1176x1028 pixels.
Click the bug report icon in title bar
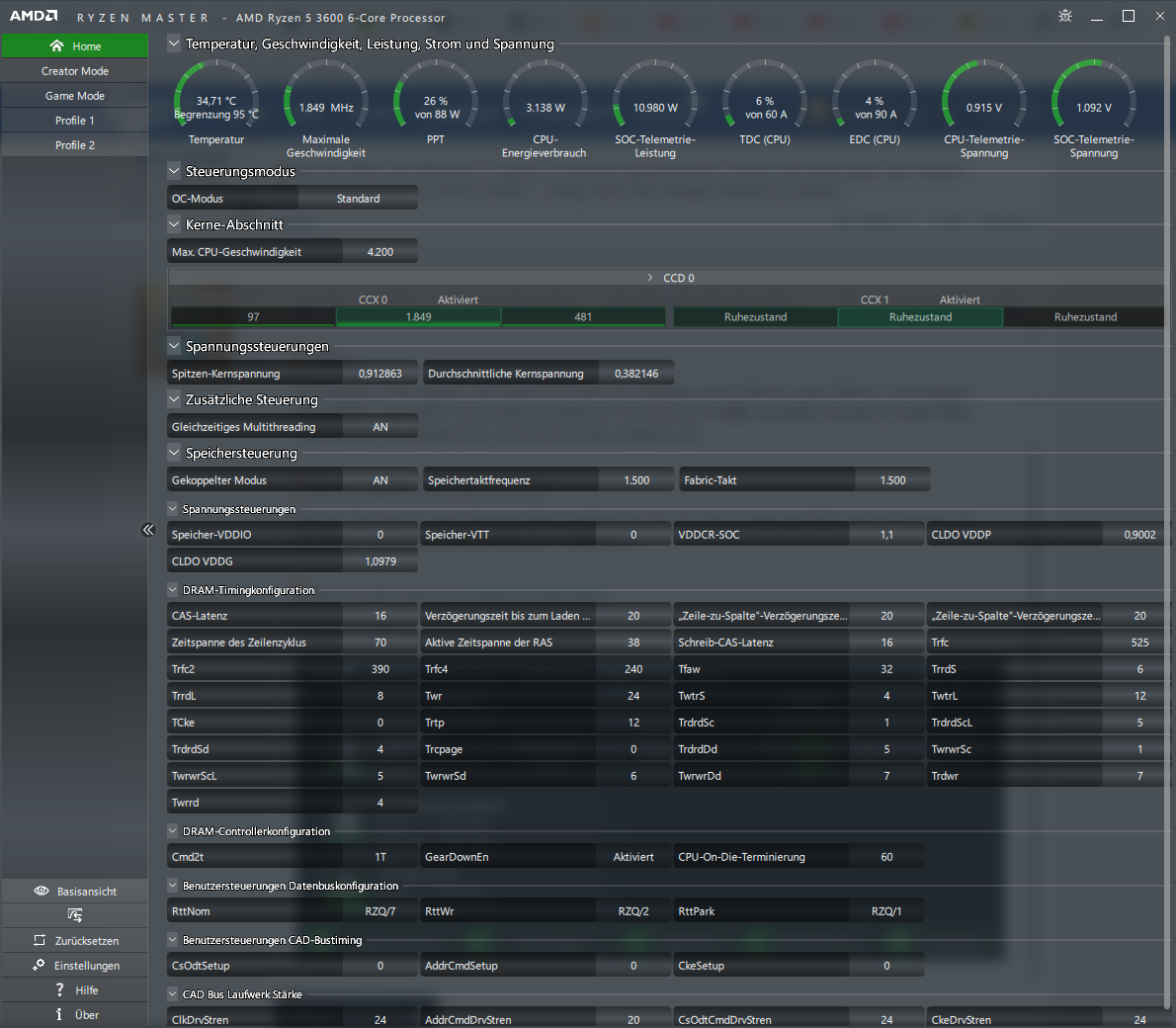point(1065,16)
